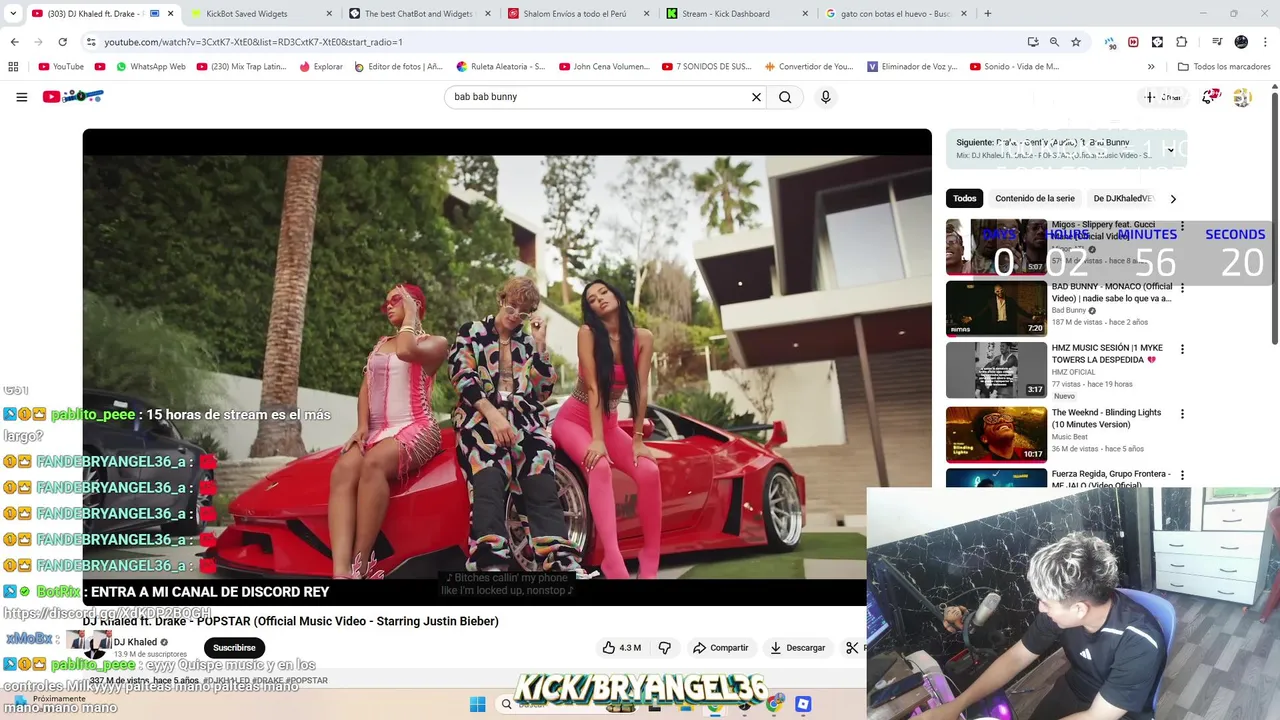Install the app from the address bar
The height and width of the screenshot is (720, 1280).
(x=1033, y=42)
